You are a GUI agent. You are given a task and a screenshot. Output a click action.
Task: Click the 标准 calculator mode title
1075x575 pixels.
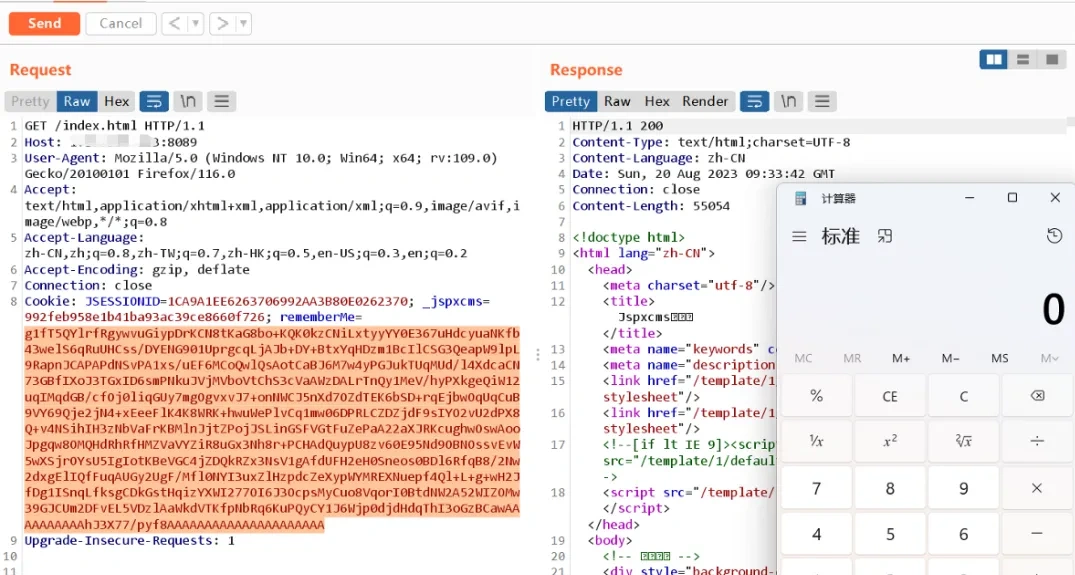point(841,236)
